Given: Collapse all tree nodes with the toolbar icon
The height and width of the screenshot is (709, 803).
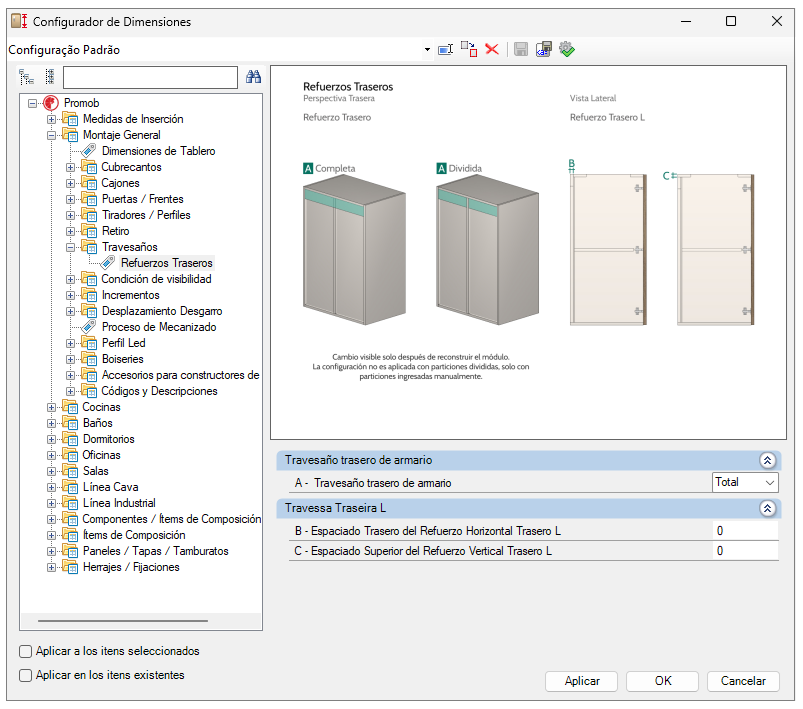Looking at the screenshot, I should coord(50,77).
